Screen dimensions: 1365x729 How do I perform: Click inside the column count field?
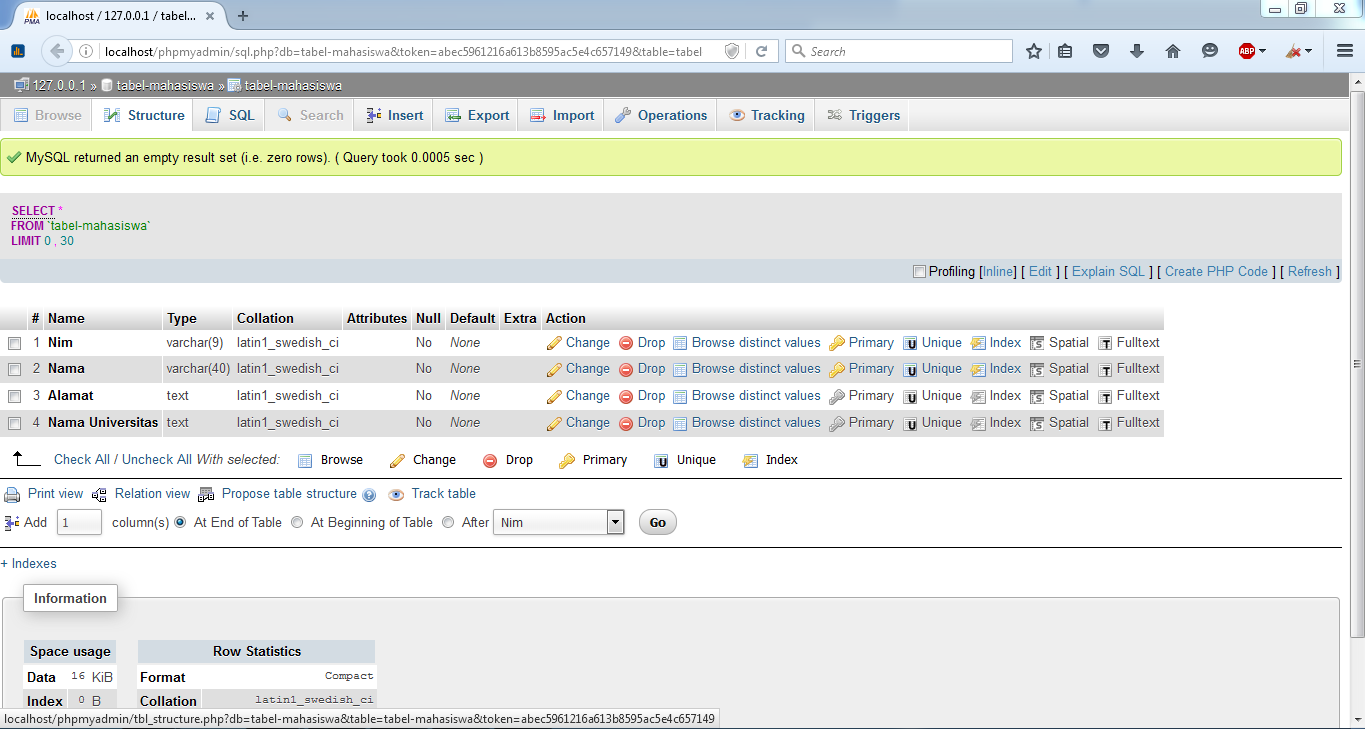79,522
